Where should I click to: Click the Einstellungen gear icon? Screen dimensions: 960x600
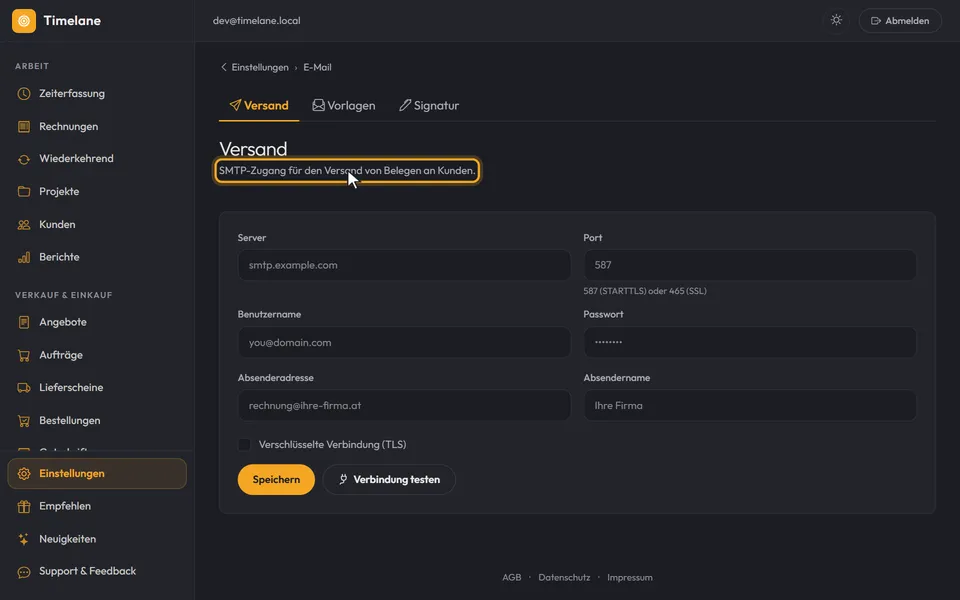point(24,474)
